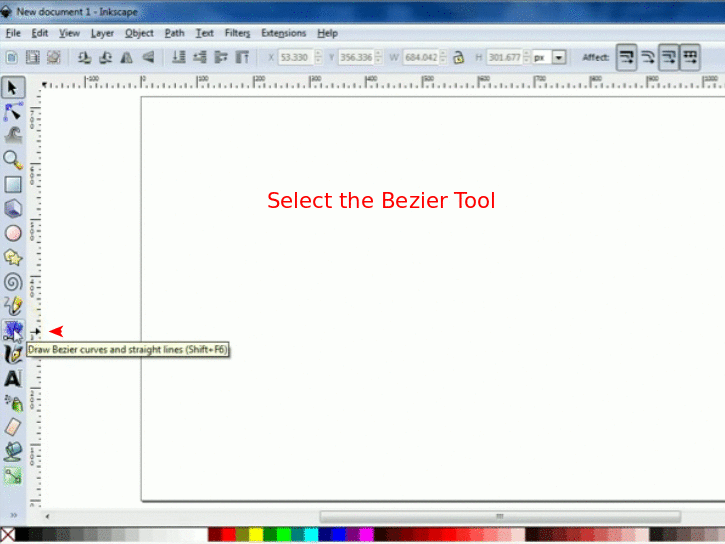
Task: Select the Connector tool
Action: 12,476
